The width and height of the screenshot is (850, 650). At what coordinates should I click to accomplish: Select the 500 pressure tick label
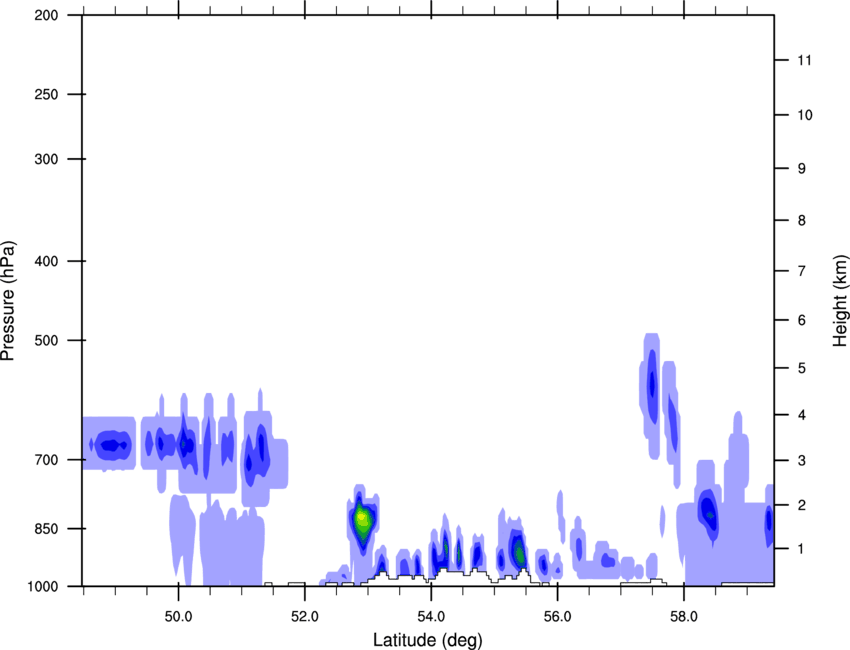click(x=47, y=340)
